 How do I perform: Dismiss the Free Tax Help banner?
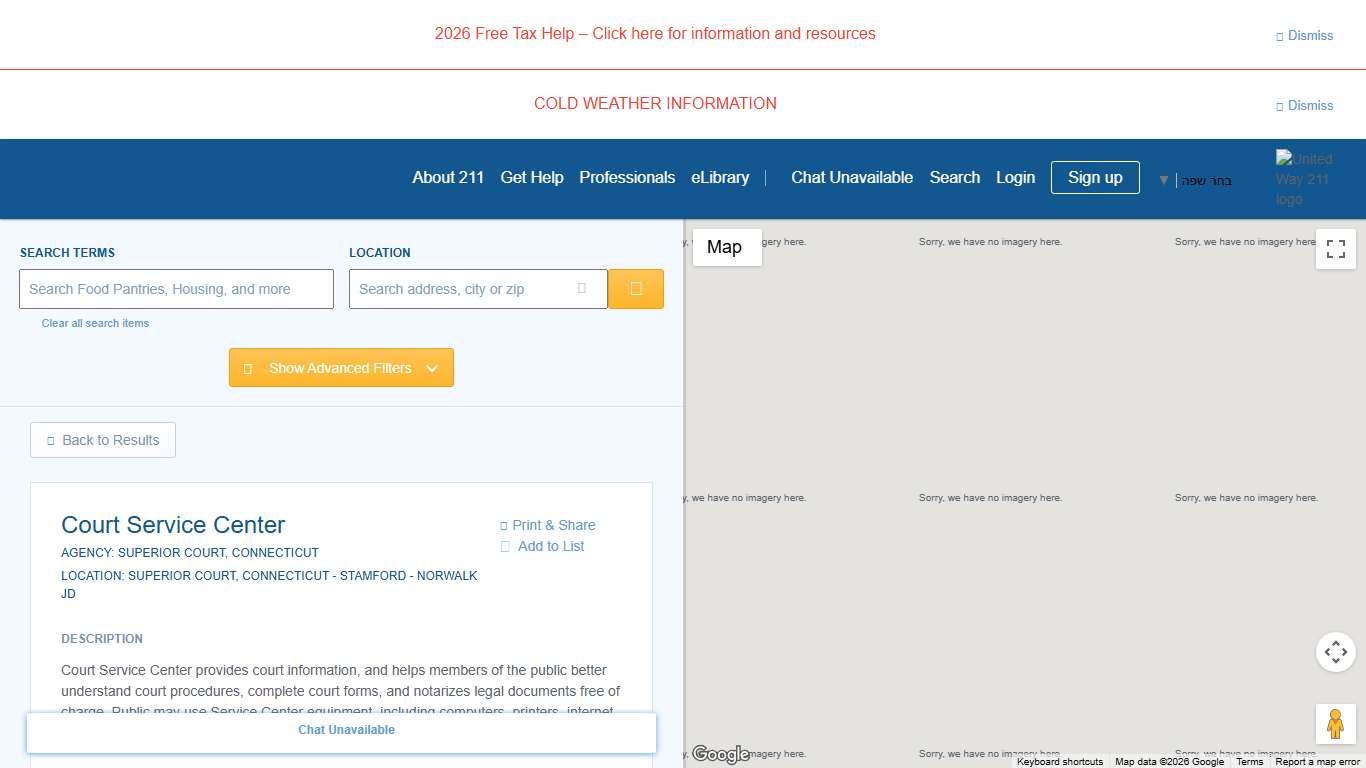pos(1304,35)
